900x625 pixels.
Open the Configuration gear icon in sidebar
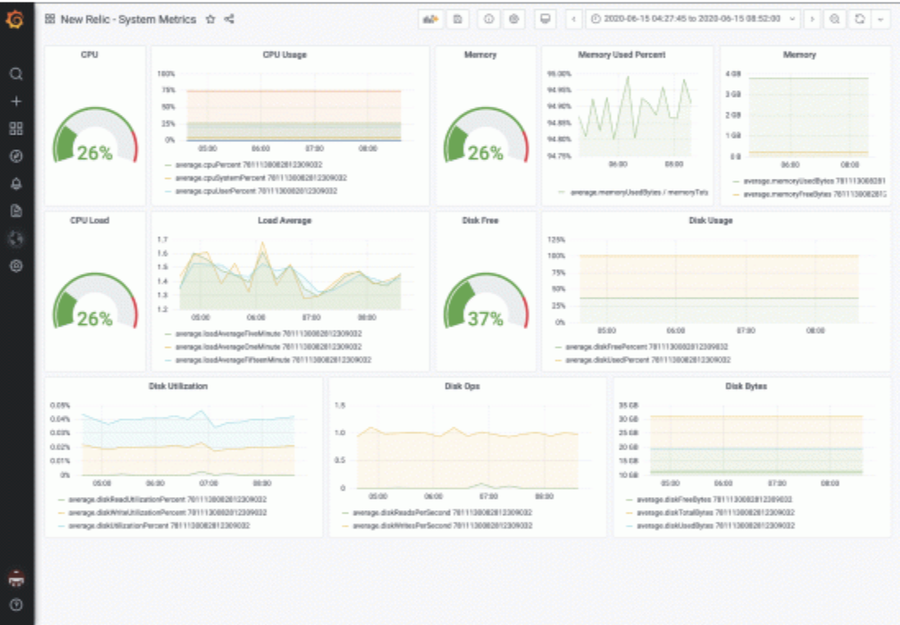pos(16,266)
